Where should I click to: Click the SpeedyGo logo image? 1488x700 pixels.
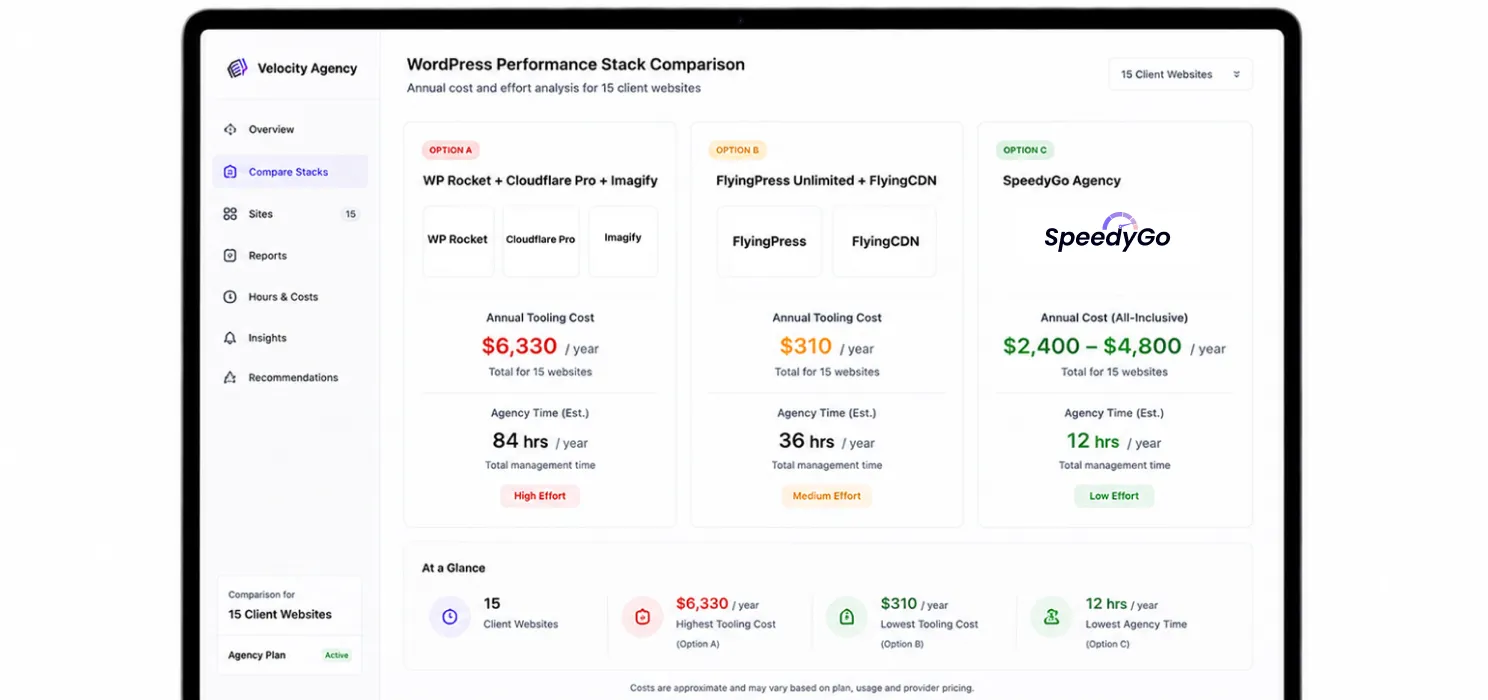[1107, 234]
